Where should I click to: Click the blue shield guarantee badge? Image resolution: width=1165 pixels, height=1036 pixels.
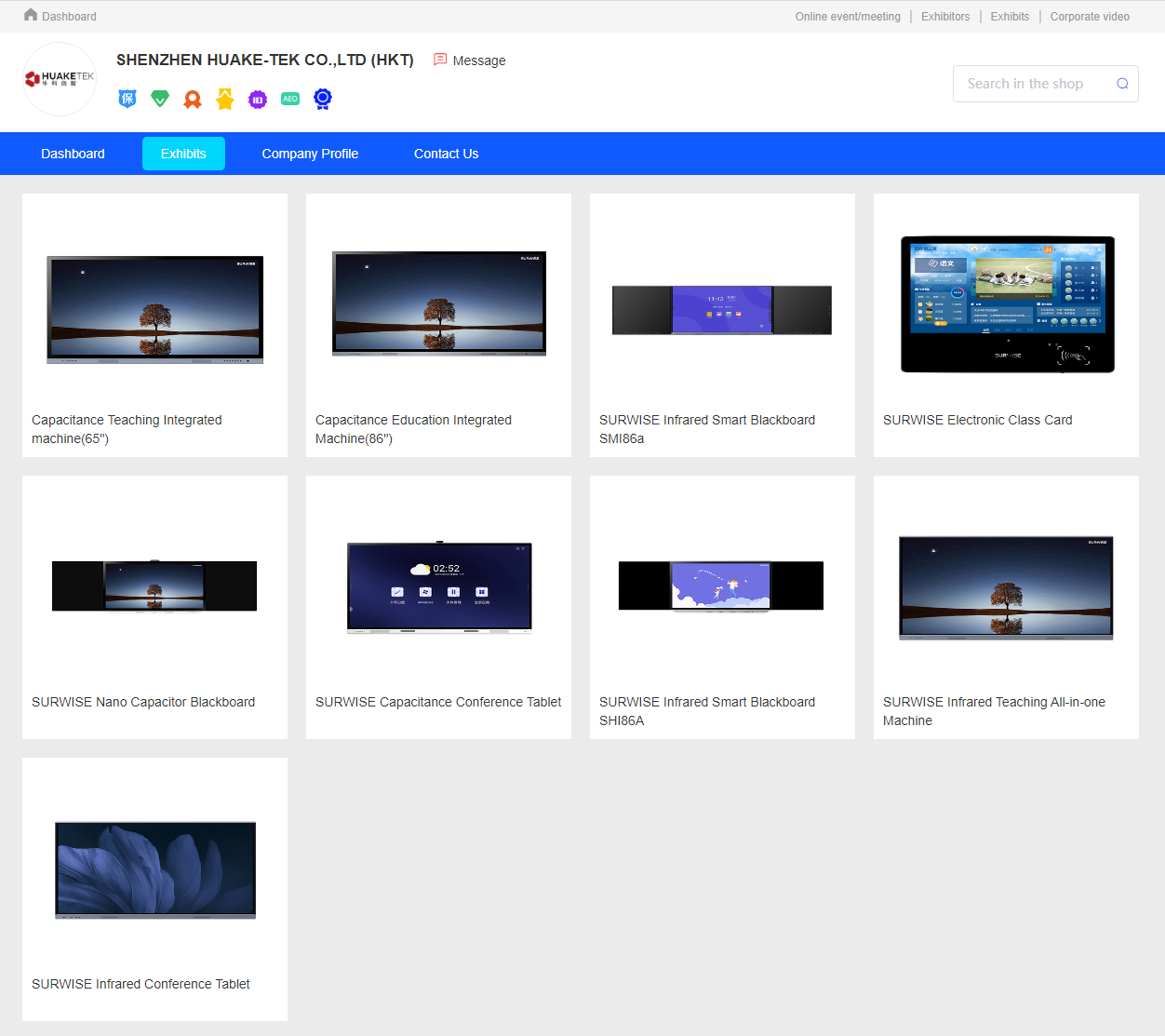127,99
